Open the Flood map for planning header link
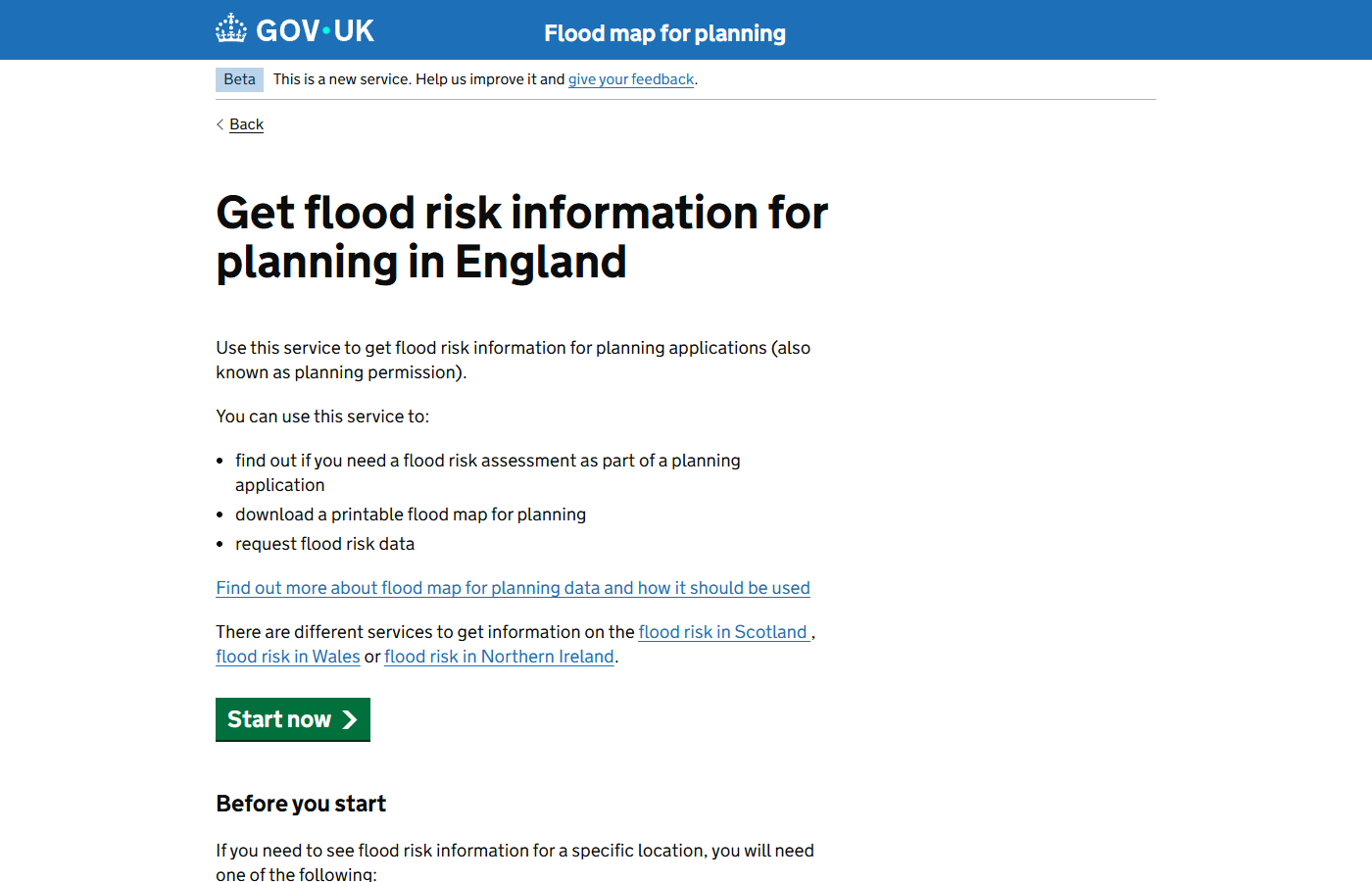Image resolution: width=1372 pixels, height=882 pixels. click(664, 33)
